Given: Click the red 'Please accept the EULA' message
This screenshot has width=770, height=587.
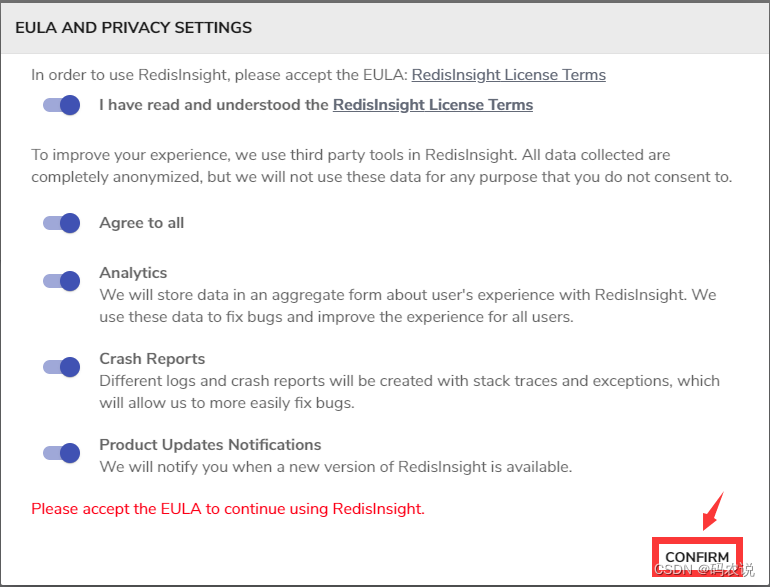Looking at the screenshot, I should (x=228, y=509).
